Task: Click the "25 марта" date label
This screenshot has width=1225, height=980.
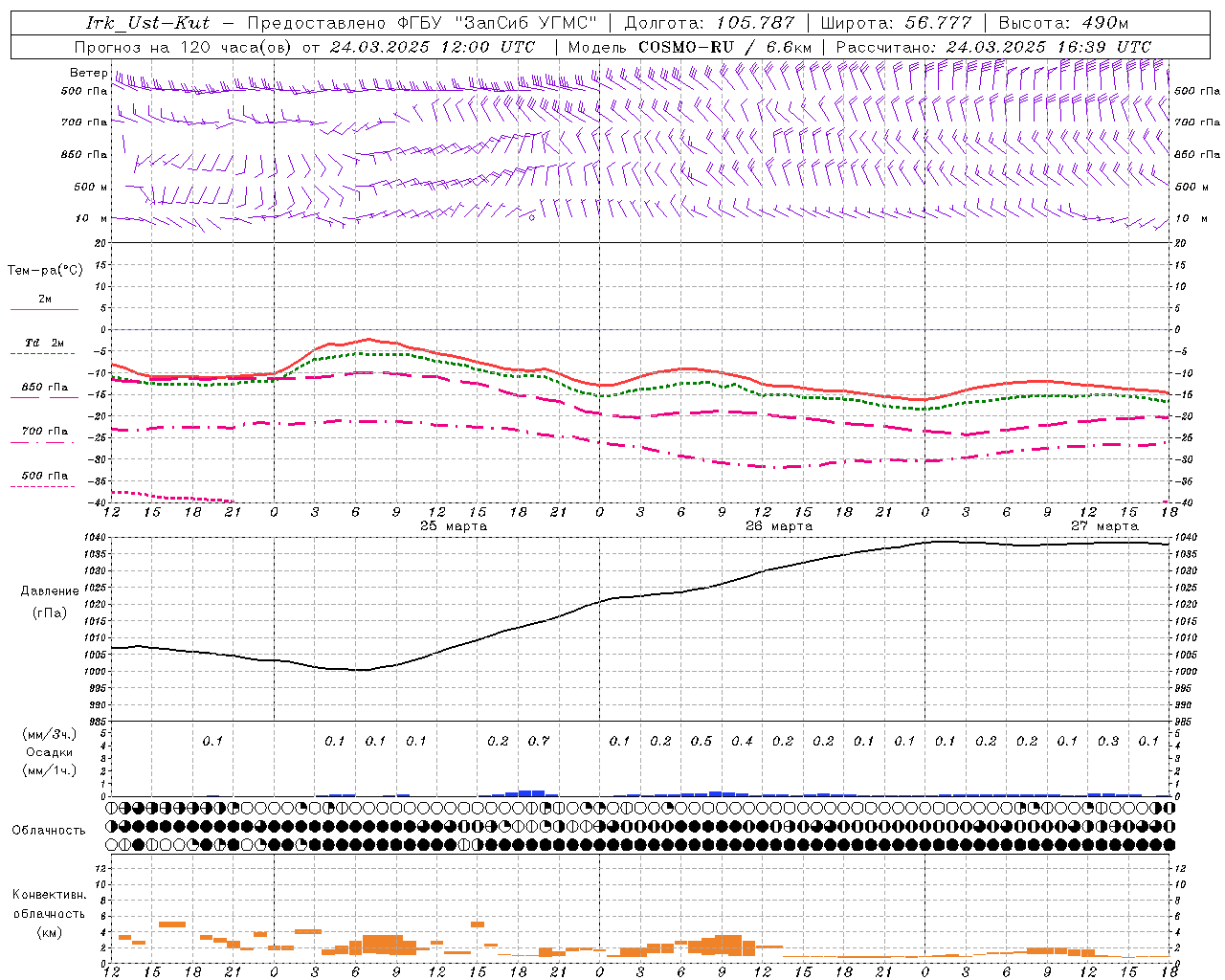Action: (454, 526)
